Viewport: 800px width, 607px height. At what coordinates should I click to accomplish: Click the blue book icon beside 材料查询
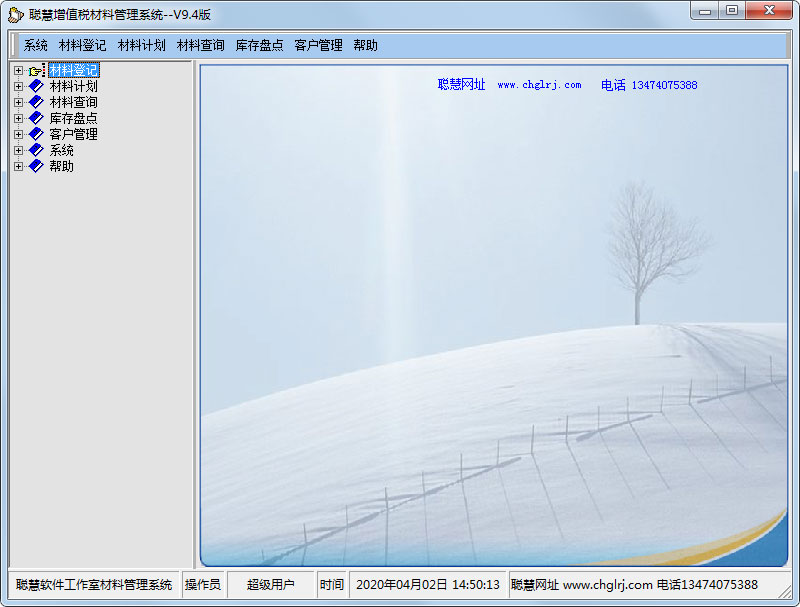tap(36, 102)
